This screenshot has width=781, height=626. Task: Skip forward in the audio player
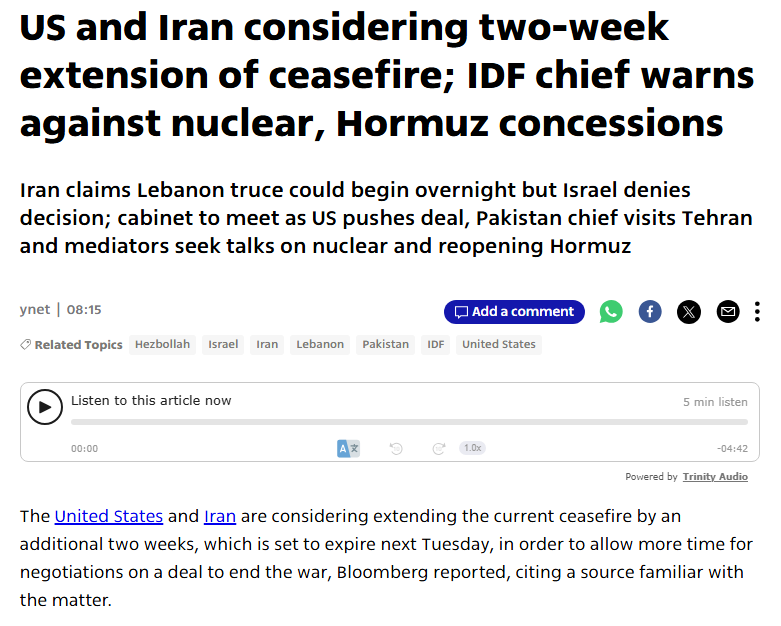tap(438, 449)
